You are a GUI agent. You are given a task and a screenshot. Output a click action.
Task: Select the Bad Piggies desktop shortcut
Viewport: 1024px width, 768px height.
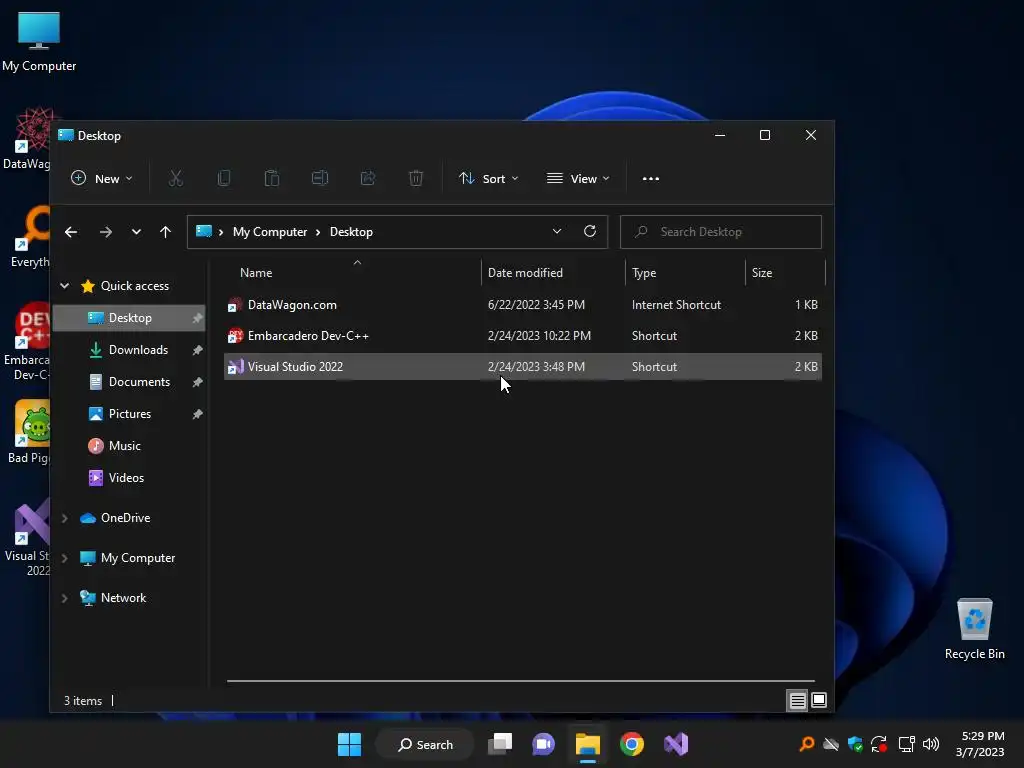click(x=27, y=431)
